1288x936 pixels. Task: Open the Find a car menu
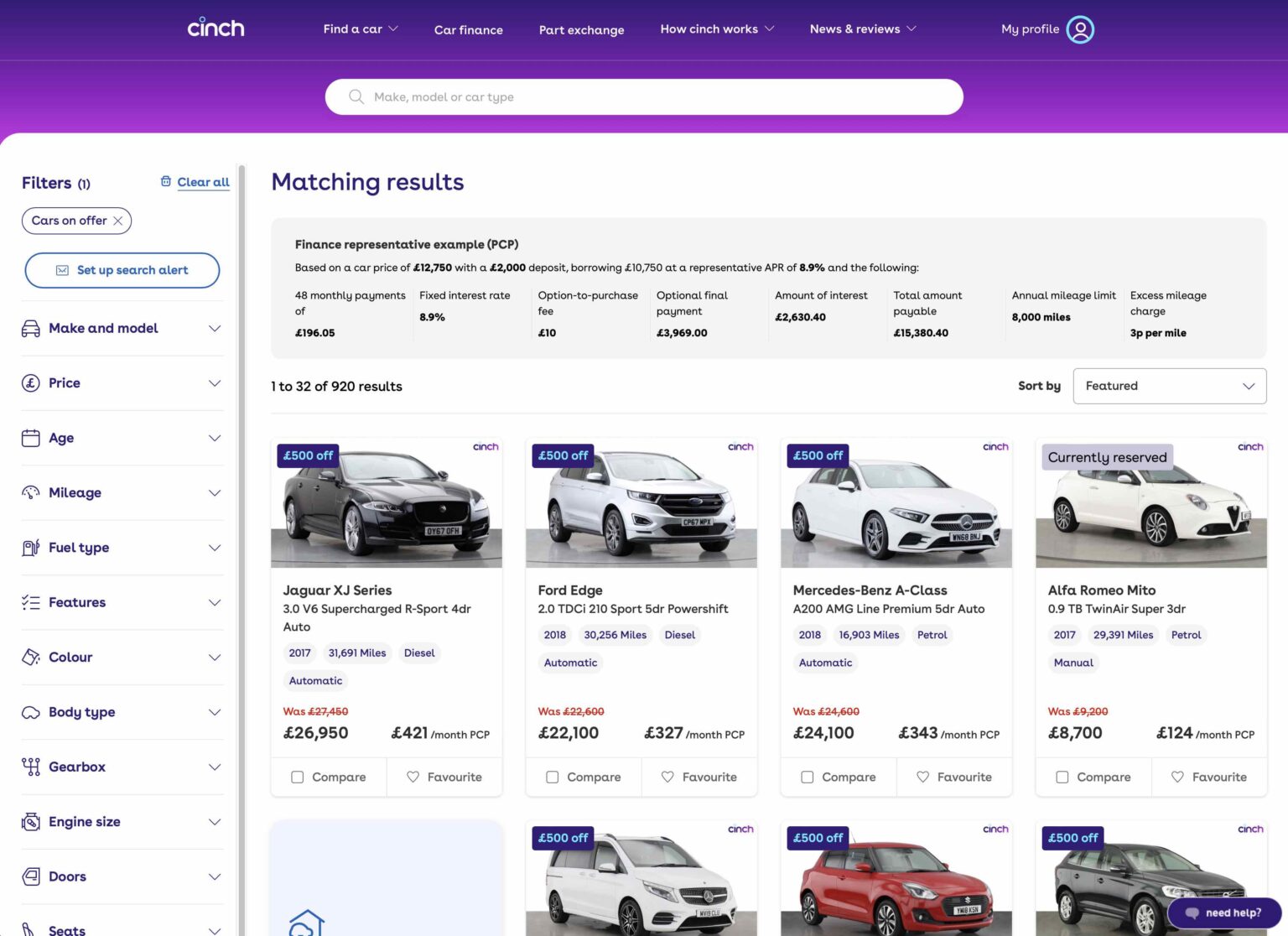click(x=359, y=29)
